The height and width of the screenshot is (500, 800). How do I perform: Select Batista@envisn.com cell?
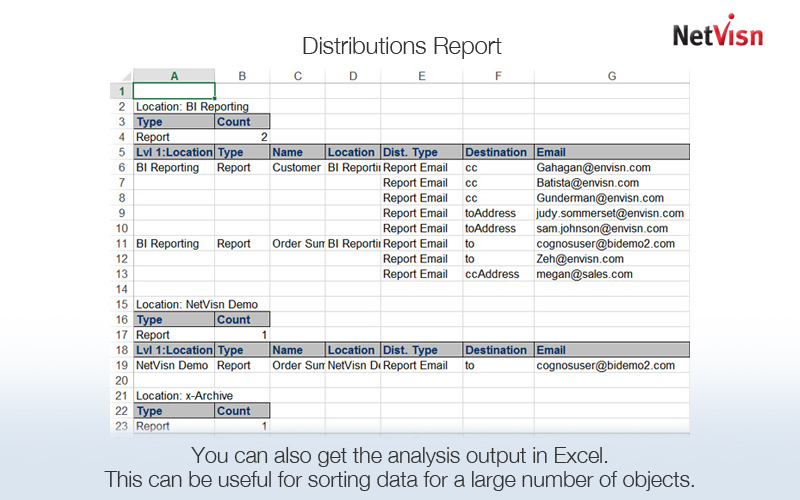coord(612,183)
